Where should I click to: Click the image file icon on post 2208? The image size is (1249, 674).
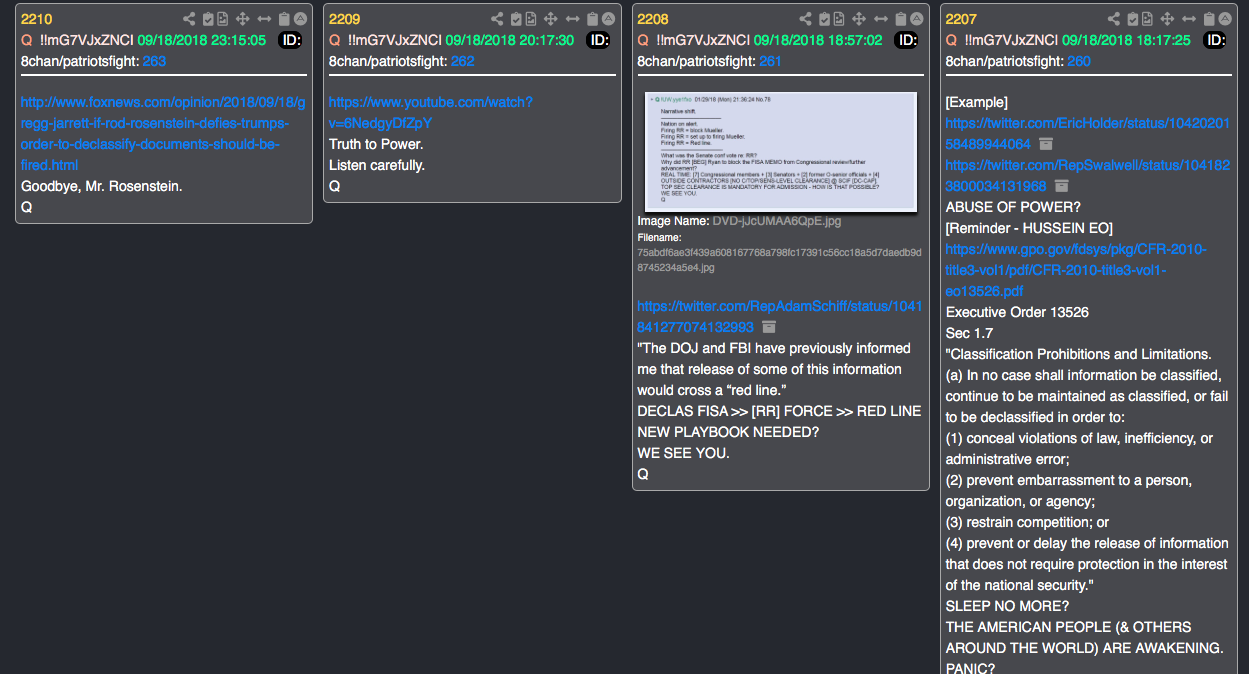839,19
